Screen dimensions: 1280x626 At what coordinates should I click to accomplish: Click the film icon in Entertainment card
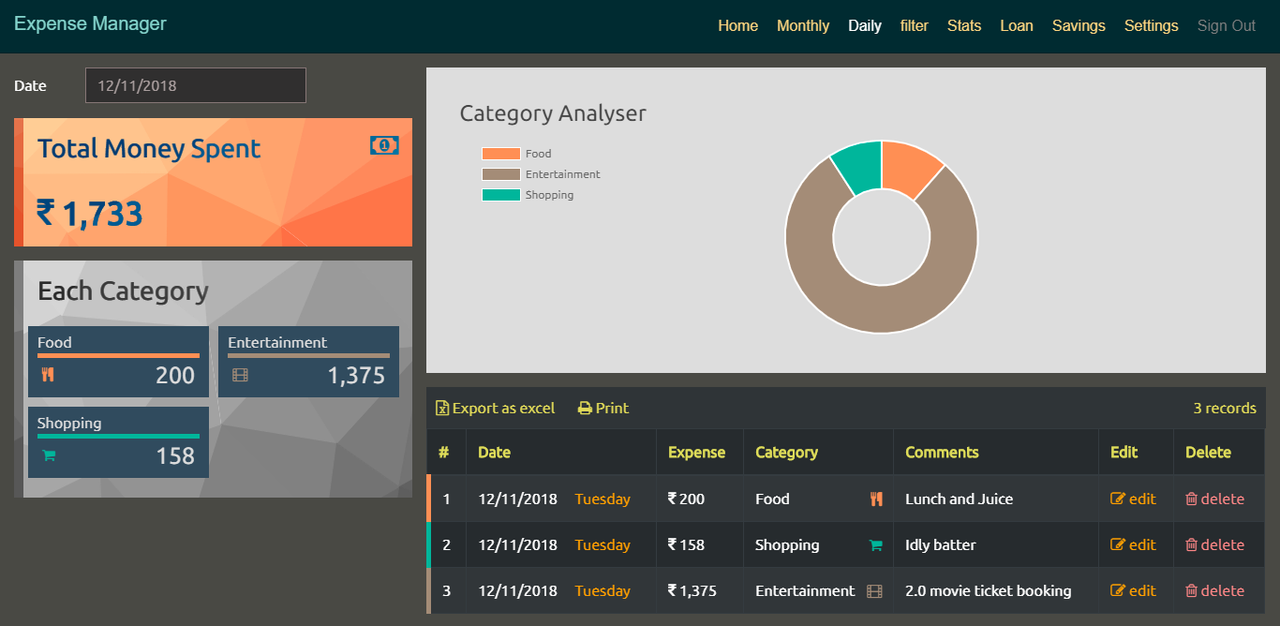[x=239, y=376]
